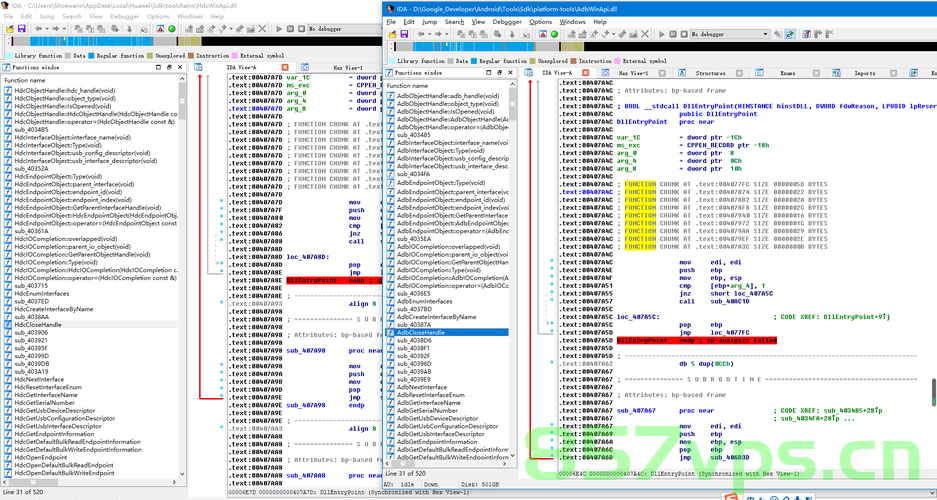Click the red triangle icon in AdbWinApi toolbar

(543, 34)
